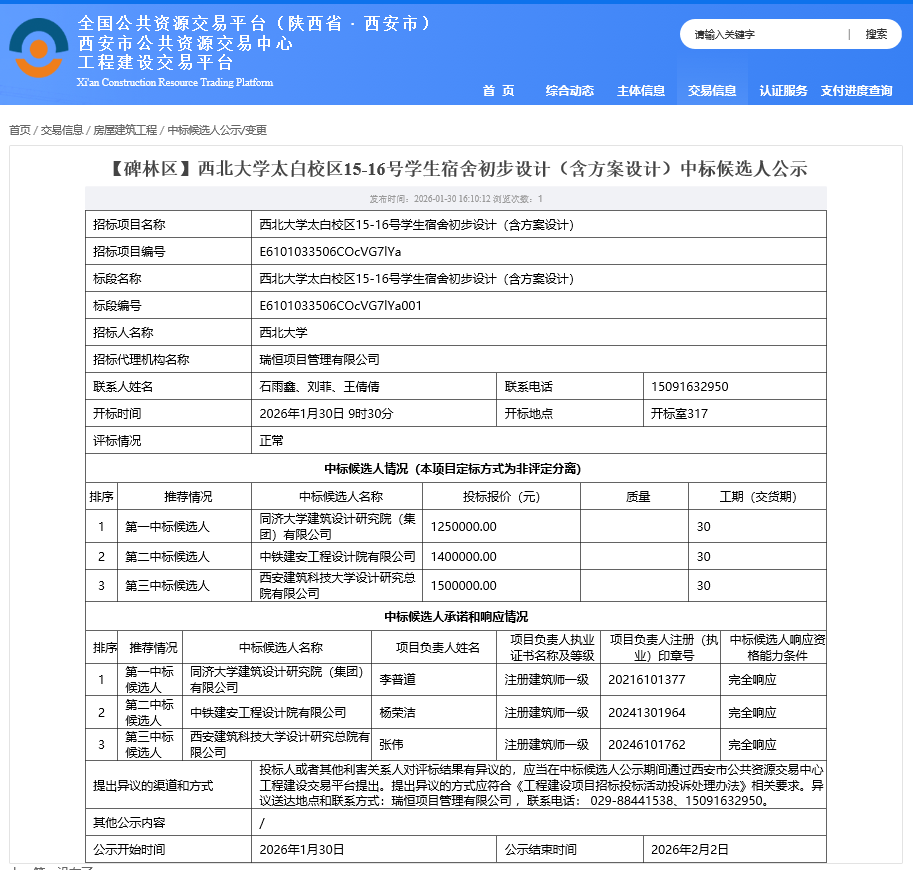Open the 首页 tab in navigation bar
The height and width of the screenshot is (870, 913).
[498, 91]
